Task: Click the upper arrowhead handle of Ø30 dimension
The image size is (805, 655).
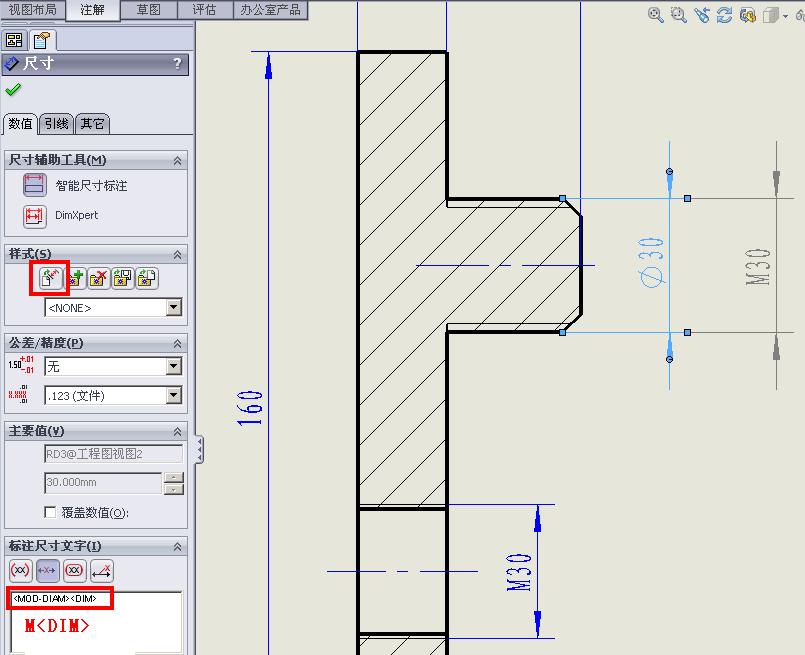Action: click(669, 171)
